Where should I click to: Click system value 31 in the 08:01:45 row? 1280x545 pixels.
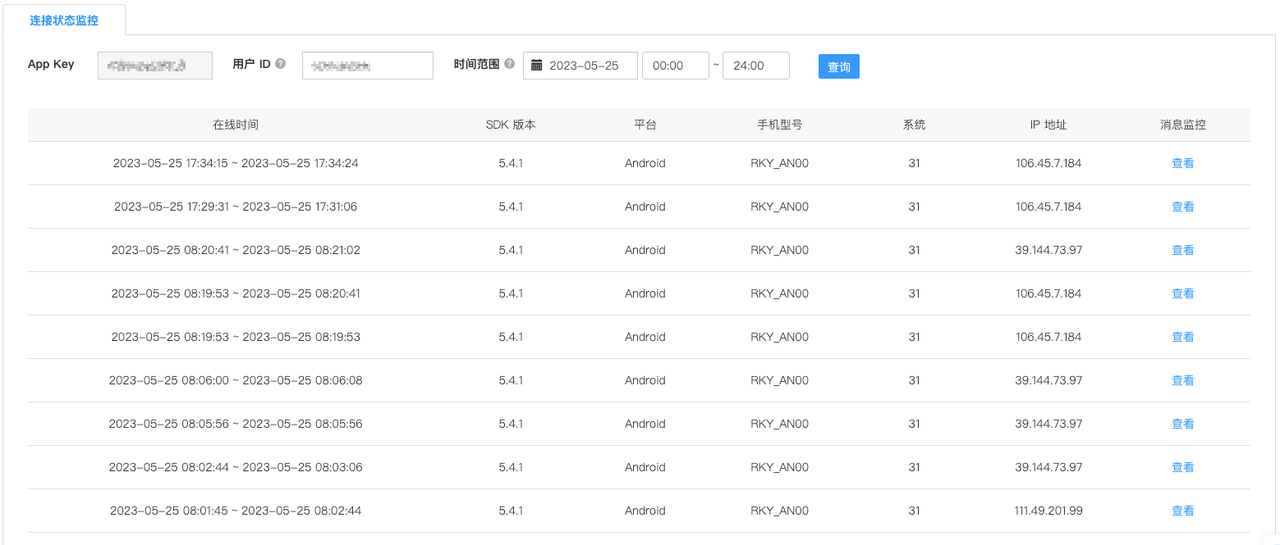pyautogui.click(x=914, y=511)
